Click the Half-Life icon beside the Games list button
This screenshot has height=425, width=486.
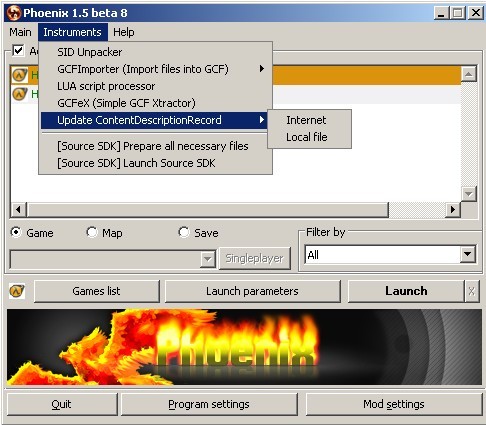click(x=17, y=291)
